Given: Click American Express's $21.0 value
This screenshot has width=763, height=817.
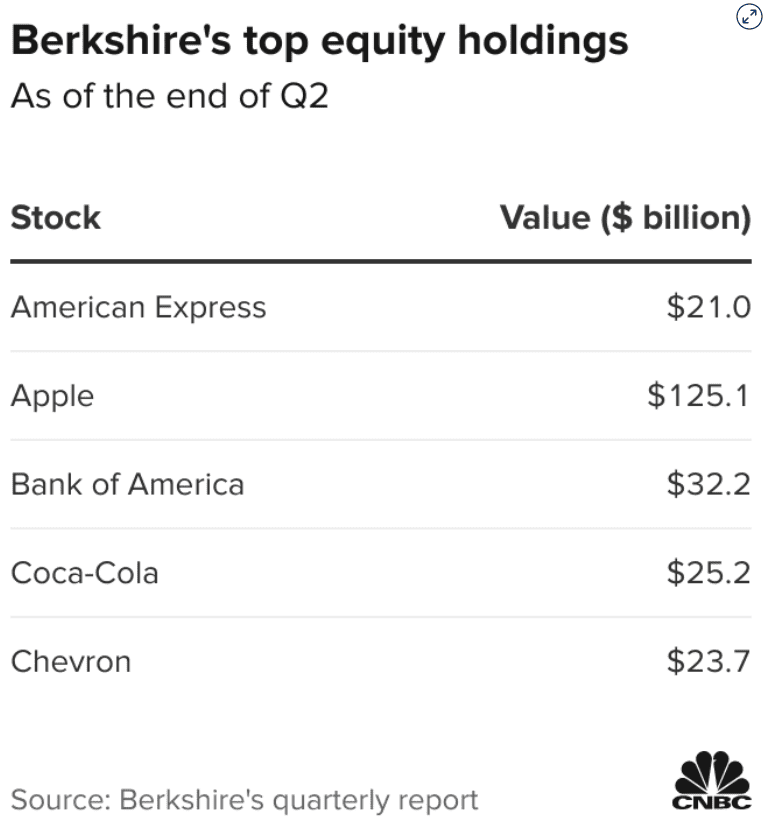Looking at the screenshot, I should (x=708, y=307).
